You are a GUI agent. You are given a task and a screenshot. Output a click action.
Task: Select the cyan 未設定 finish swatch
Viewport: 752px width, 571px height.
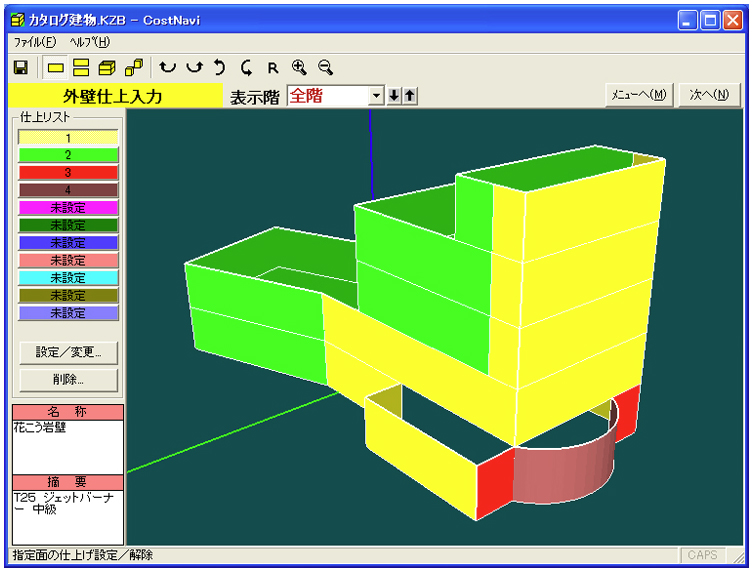[x=68, y=277]
